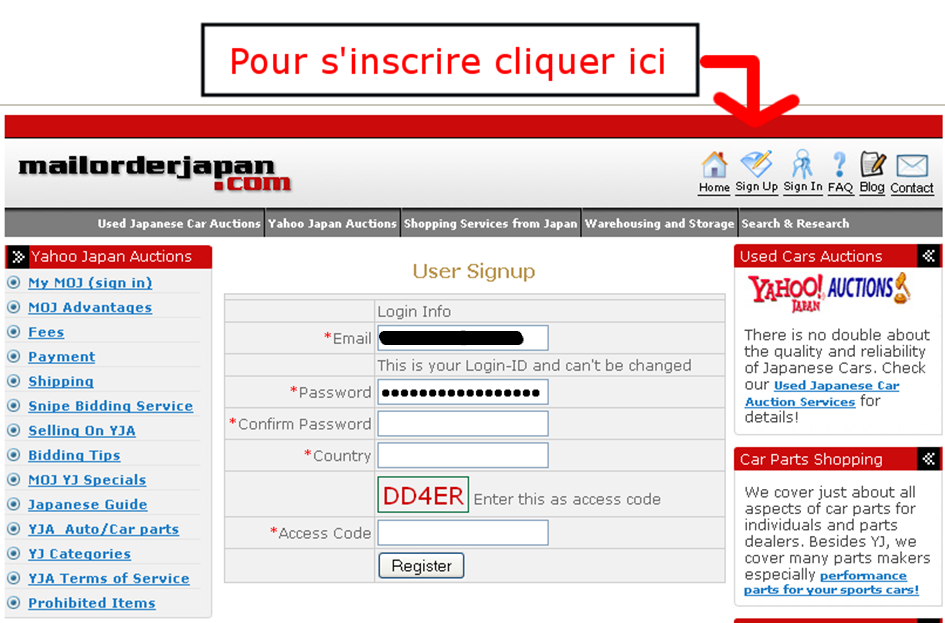Screen dimensions: 945x623
Task: Click bullet icon beside Payment
Action: point(14,356)
